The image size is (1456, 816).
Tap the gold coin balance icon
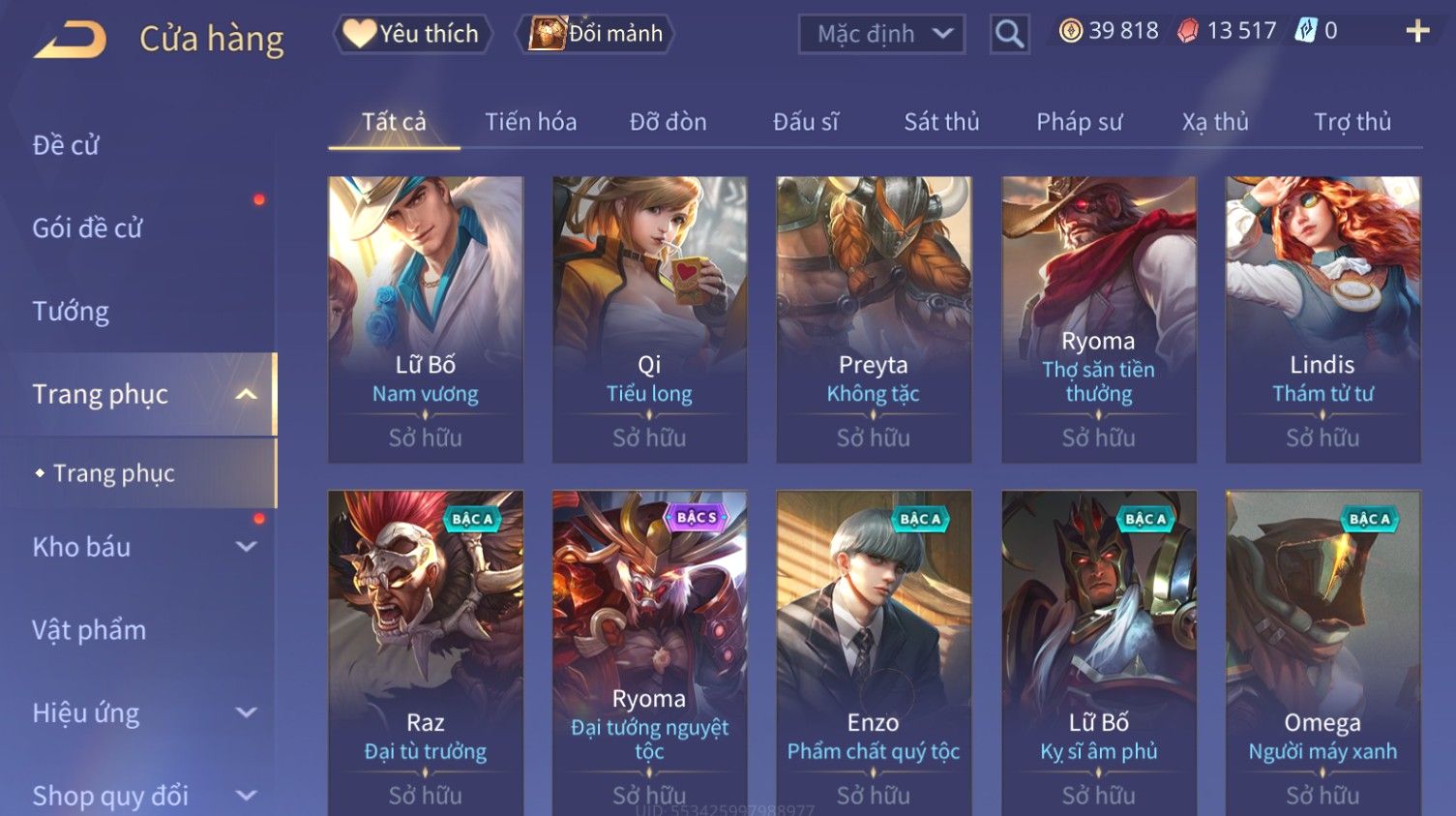(1070, 31)
